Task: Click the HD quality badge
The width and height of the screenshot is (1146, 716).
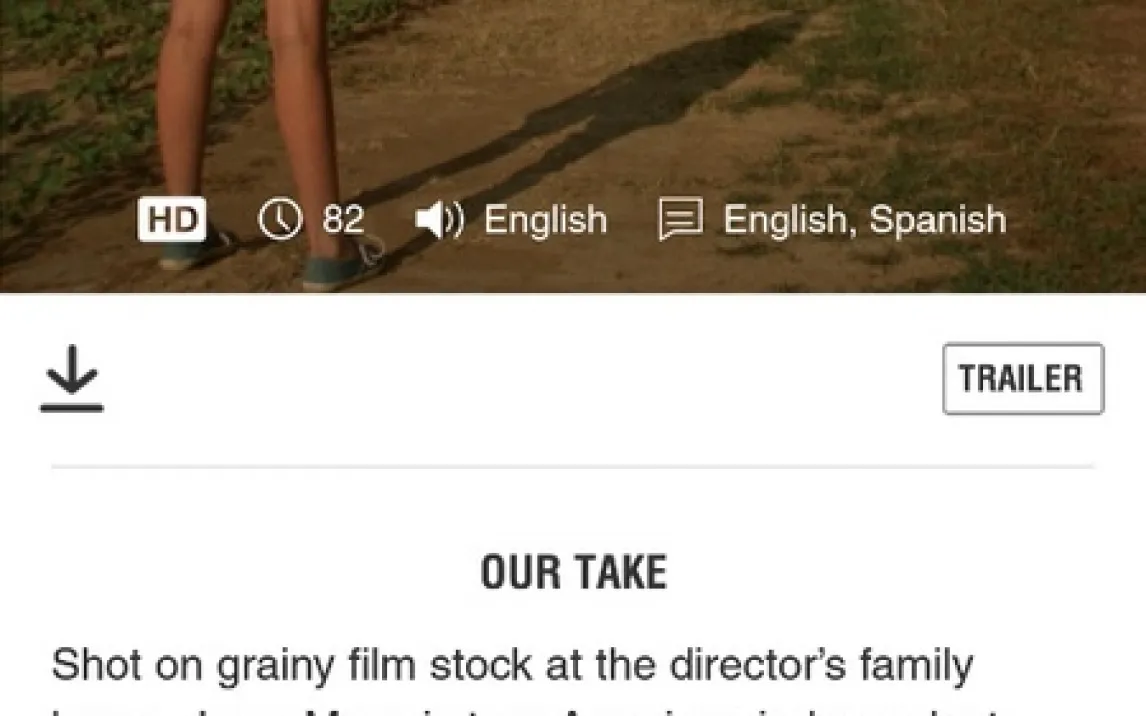Action: coord(172,219)
